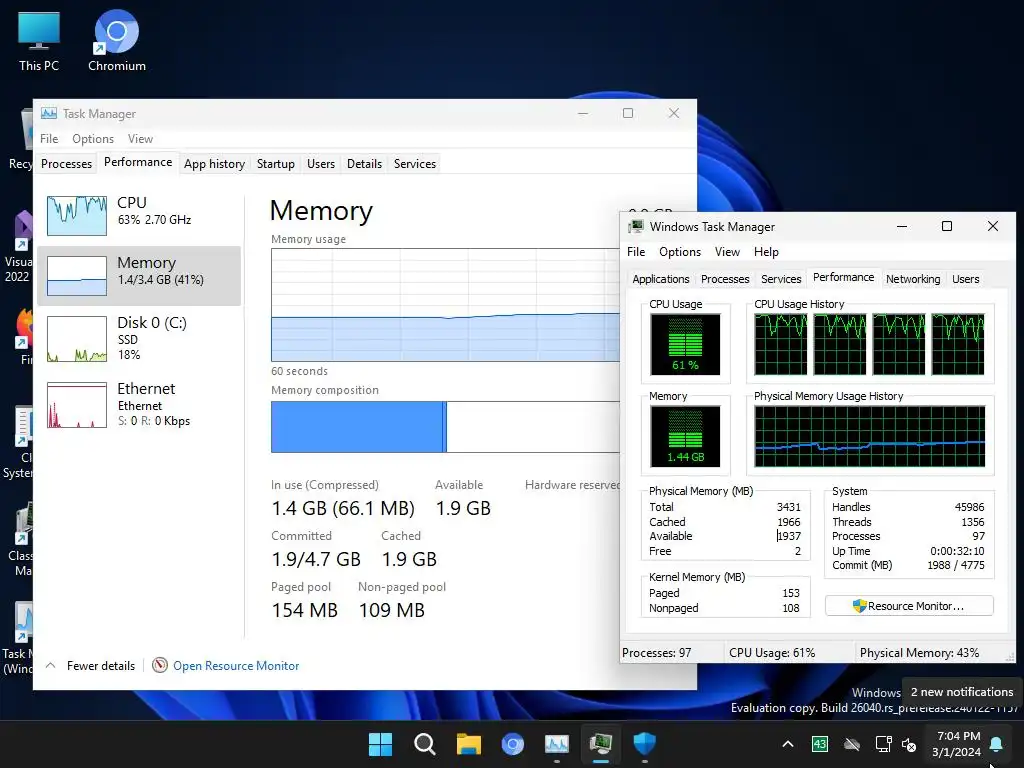This screenshot has width=1024, height=768.
Task: Open the notification bell icon
Action: point(997,744)
